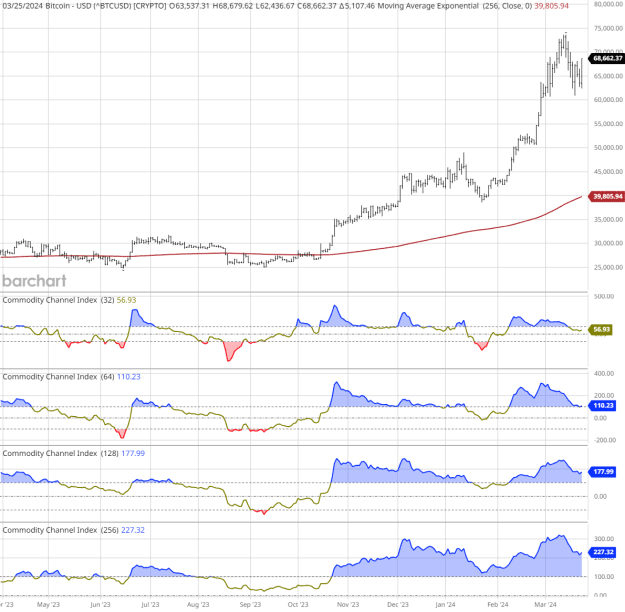Click the 65,000.00 price axis label
This screenshot has height=612, width=625.
608,76
